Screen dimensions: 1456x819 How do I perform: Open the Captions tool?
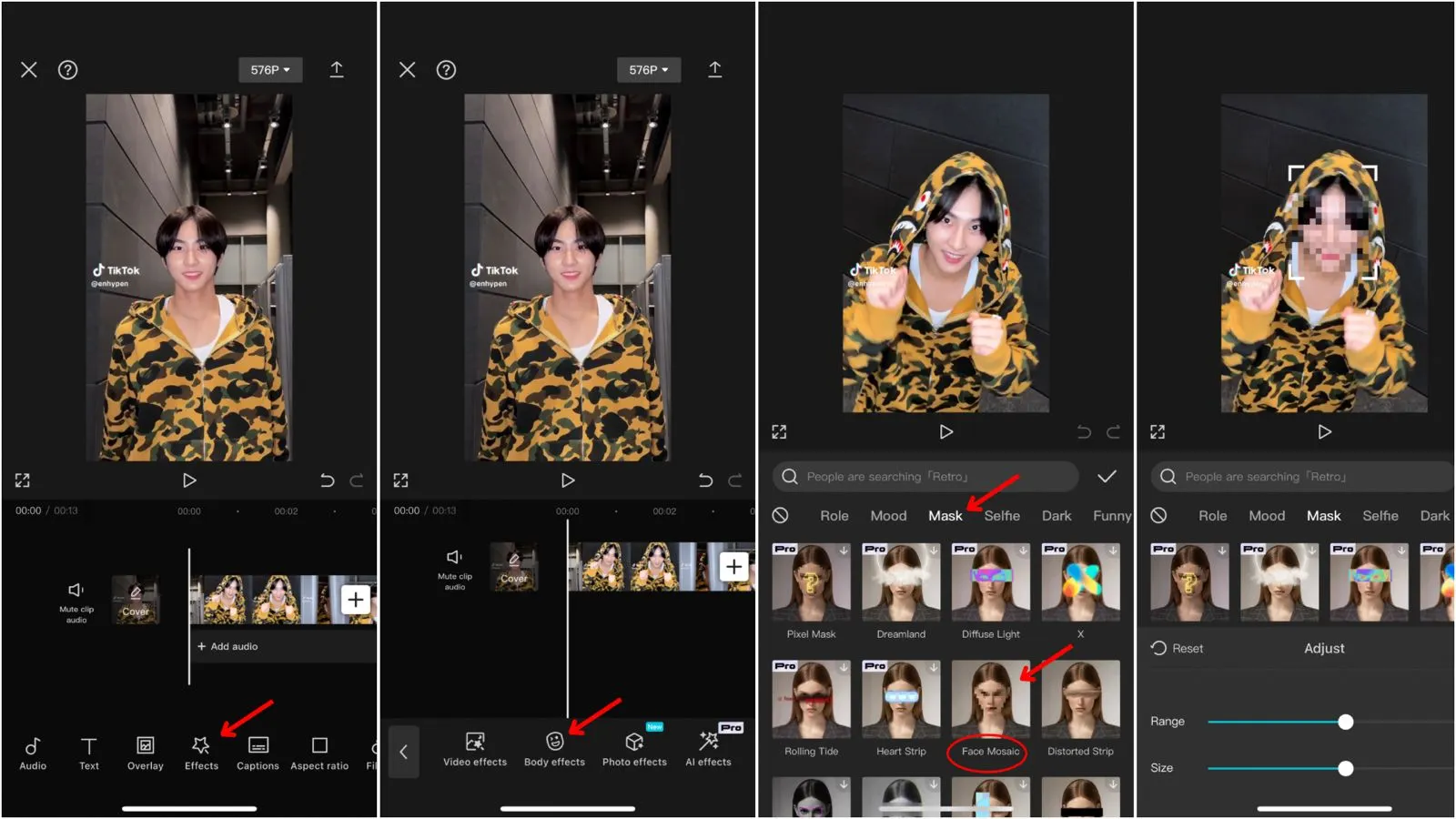click(x=258, y=752)
